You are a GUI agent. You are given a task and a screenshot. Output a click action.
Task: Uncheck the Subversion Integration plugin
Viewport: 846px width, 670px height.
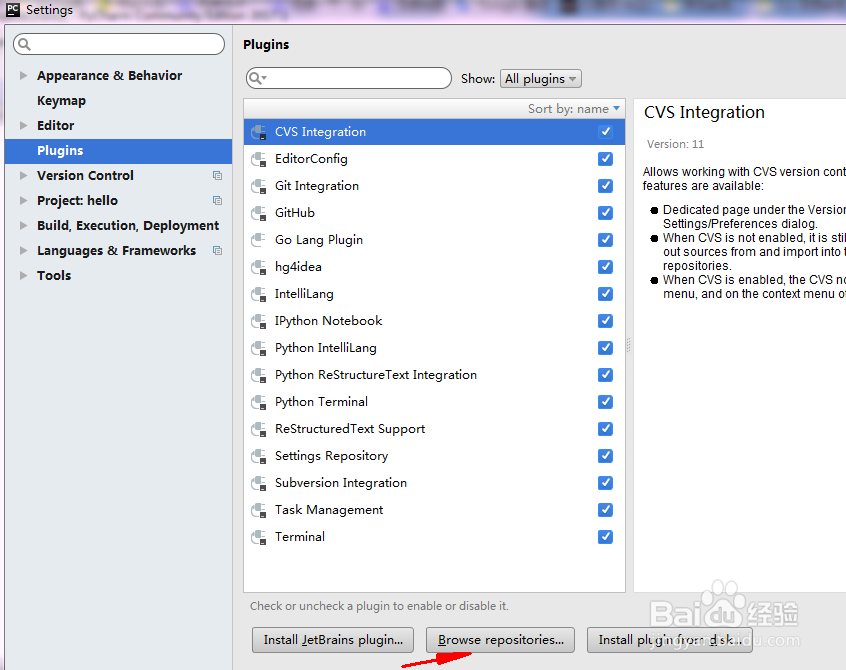(x=605, y=482)
